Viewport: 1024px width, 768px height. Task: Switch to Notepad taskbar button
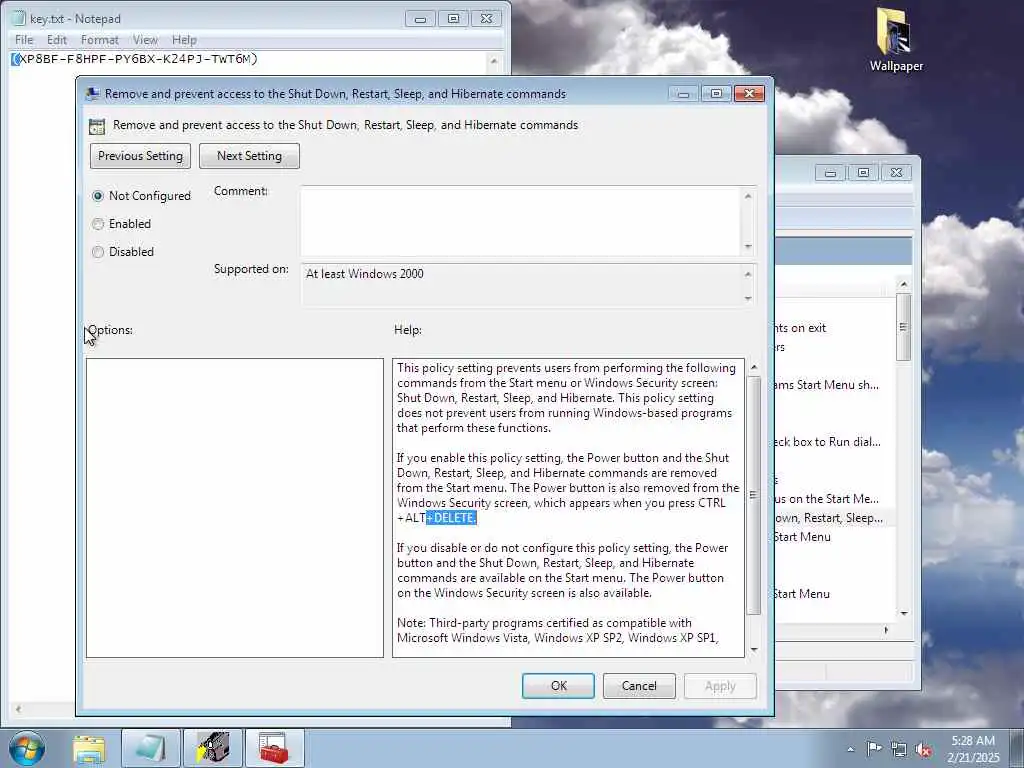click(151, 748)
